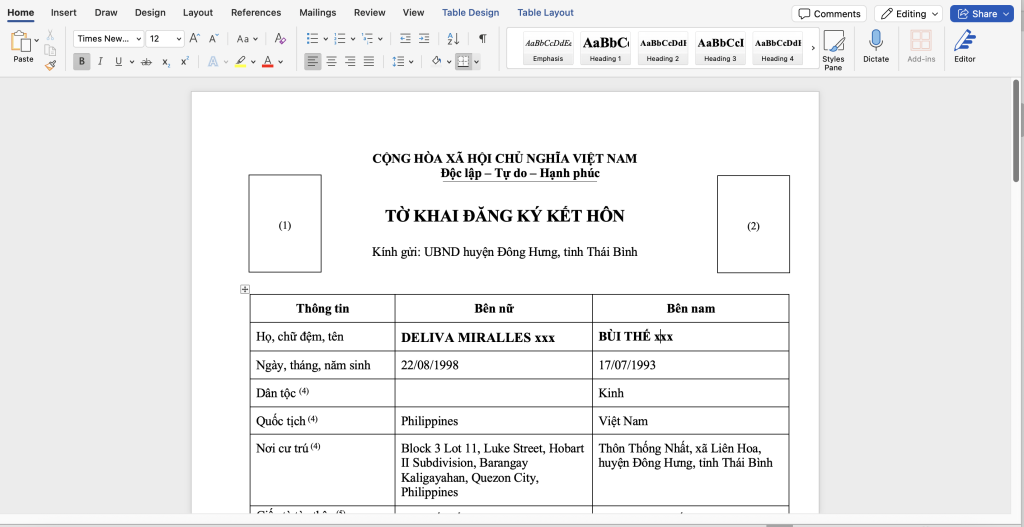Increase indent of the paragraph
The height and width of the screenshot is (527, 1024).
coord(425,39)
